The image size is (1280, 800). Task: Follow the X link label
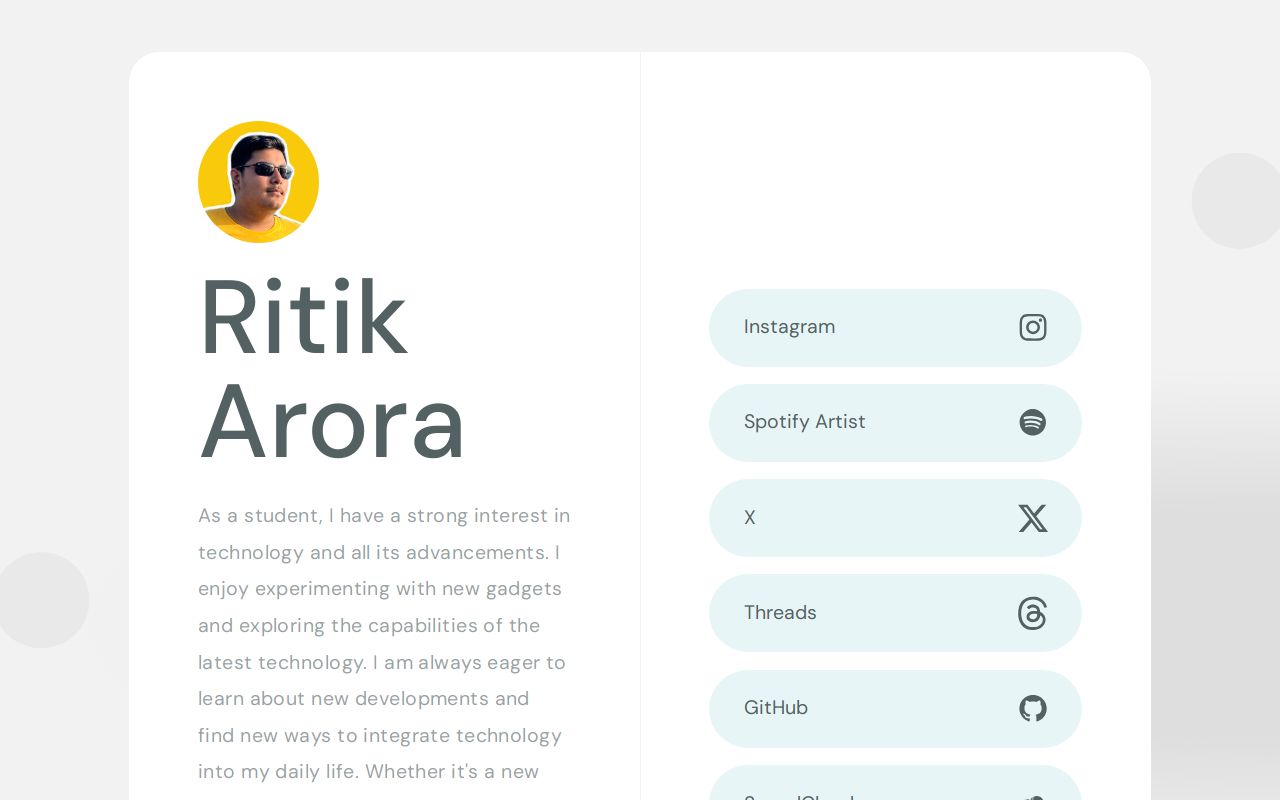coord(750,518)
